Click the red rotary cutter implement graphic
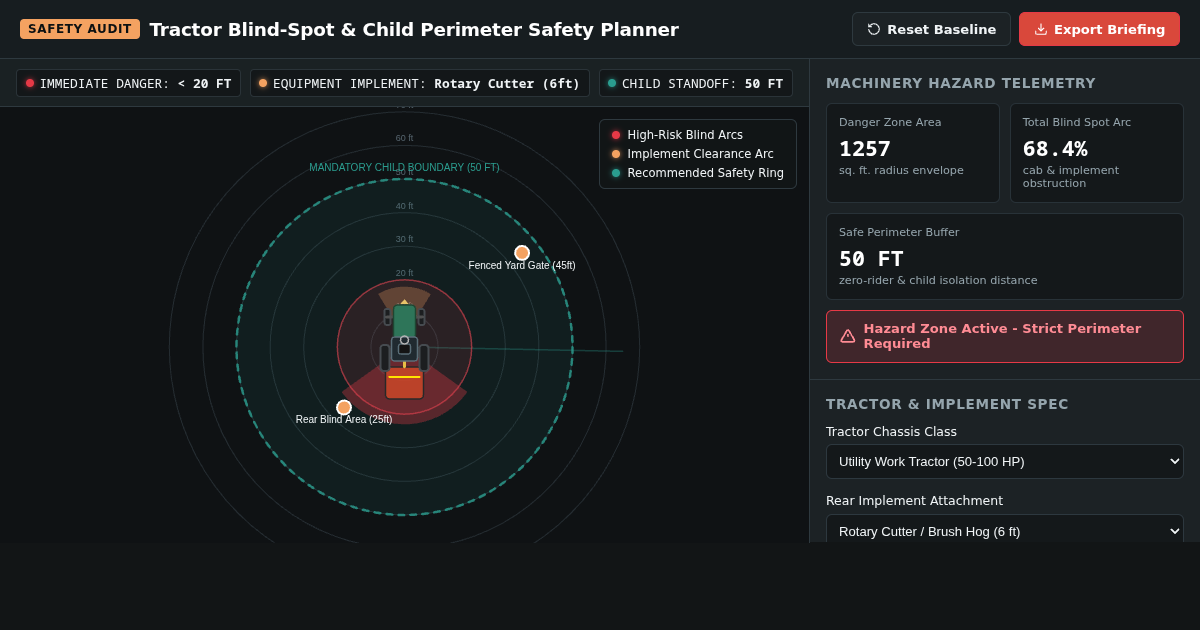 coord(404,383)
